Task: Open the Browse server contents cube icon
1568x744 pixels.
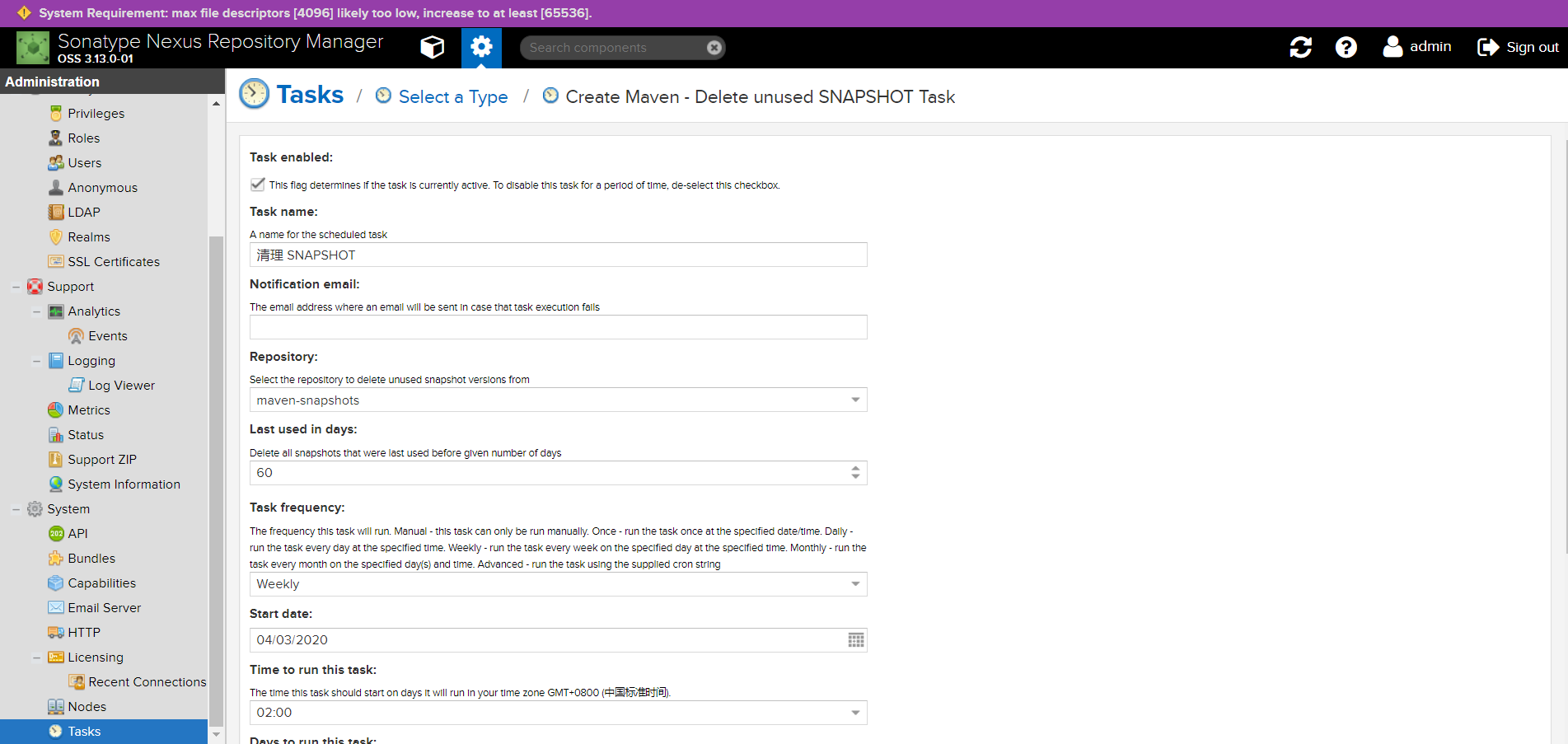Action: pos(432,48)
